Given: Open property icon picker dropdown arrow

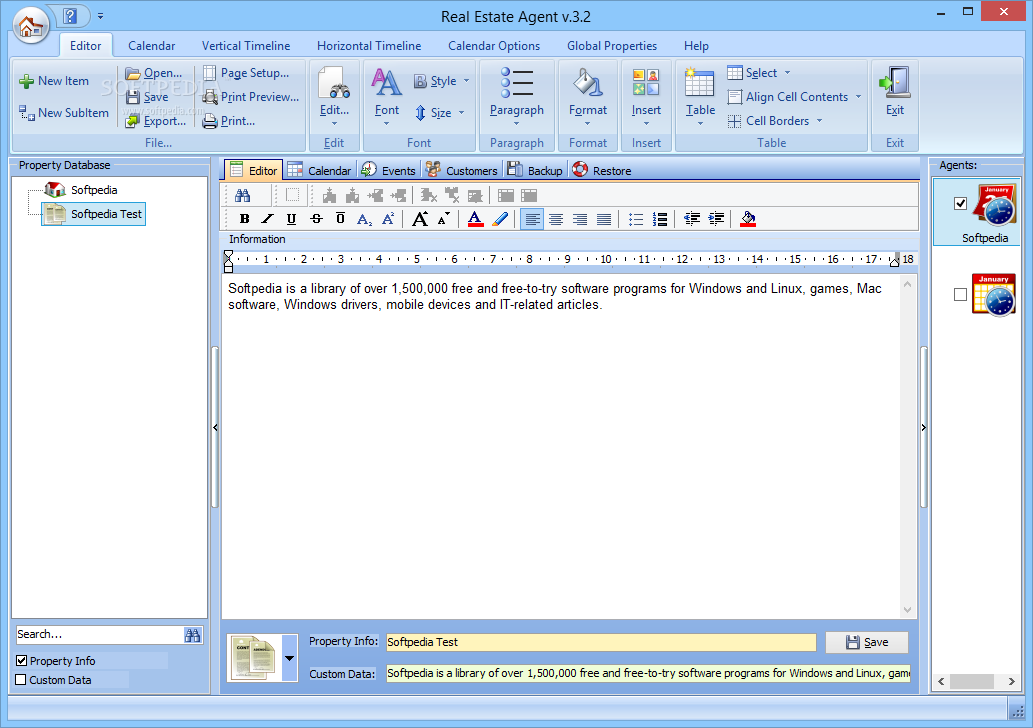Looking at the screenshot, I should click(289, 658).
